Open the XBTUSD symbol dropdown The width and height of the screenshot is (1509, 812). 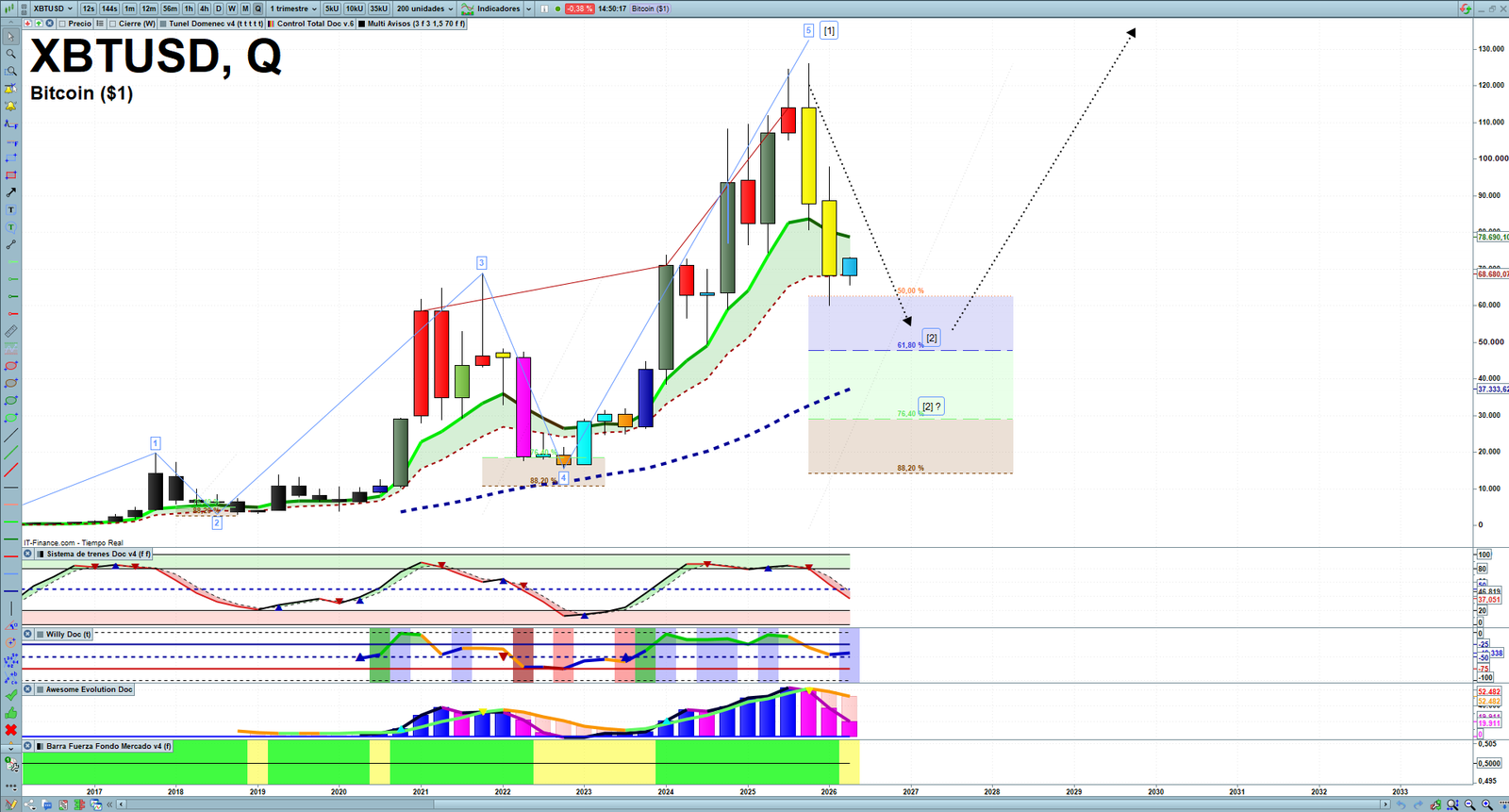coord(53,8)
